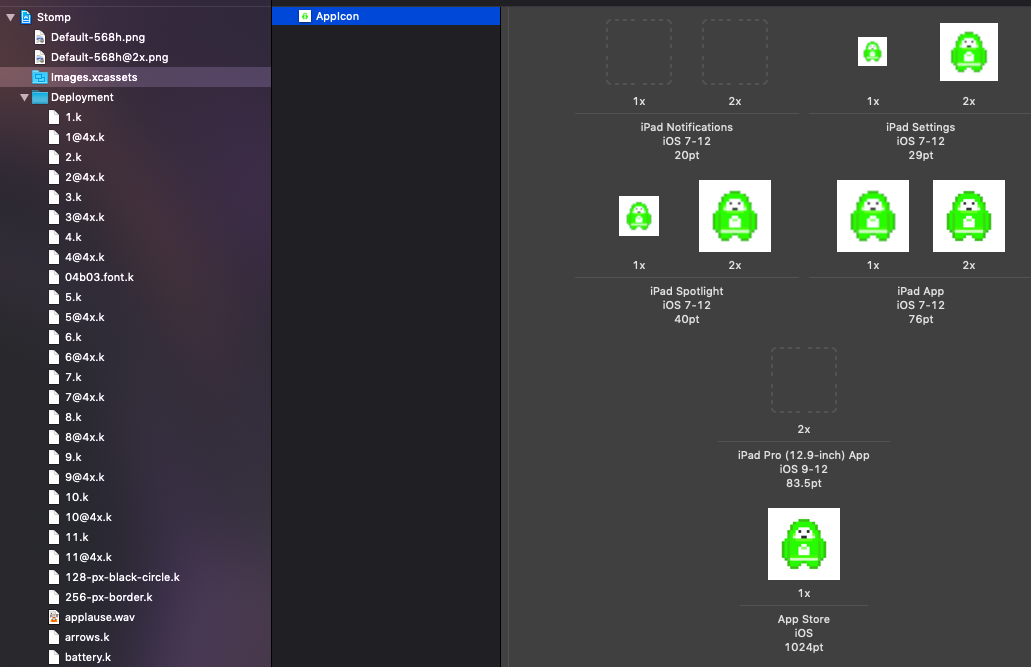Click the iPad App label text
Viewport: 1031px width, 667px height.
tap(921, 291)
